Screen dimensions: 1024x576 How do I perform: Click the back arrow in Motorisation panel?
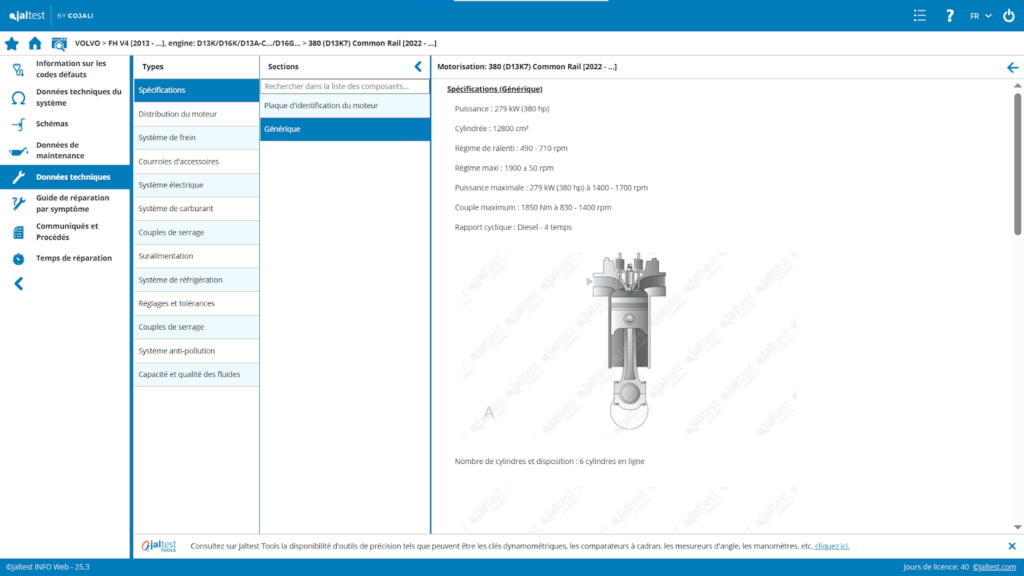pos(1012,67)
